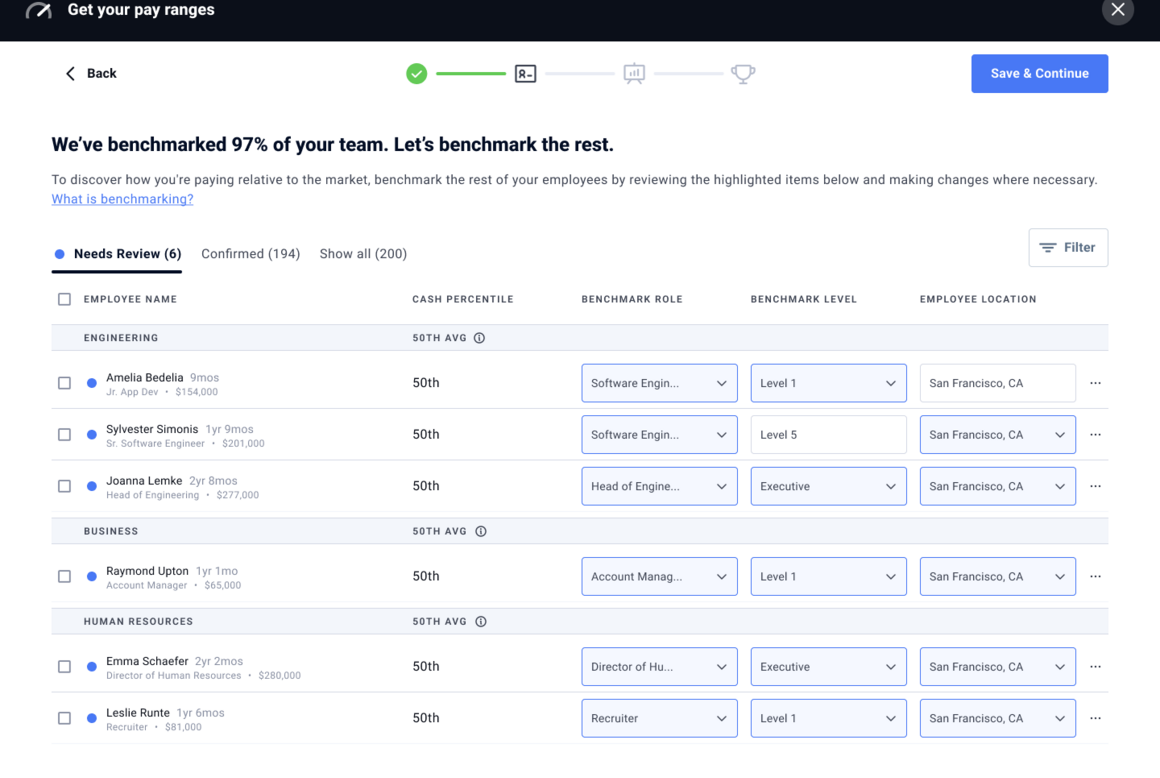The width and height of the screenshot is (1160, 778).
Task: Click the completed green checkmark step
Action: coord(417,74)
